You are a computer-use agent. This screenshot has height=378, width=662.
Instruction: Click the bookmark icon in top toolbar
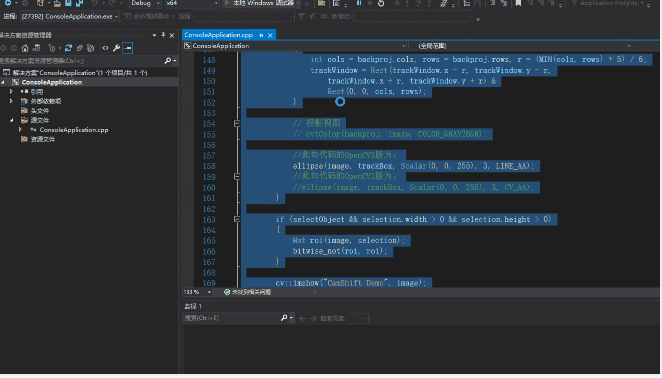pos(518,3)
